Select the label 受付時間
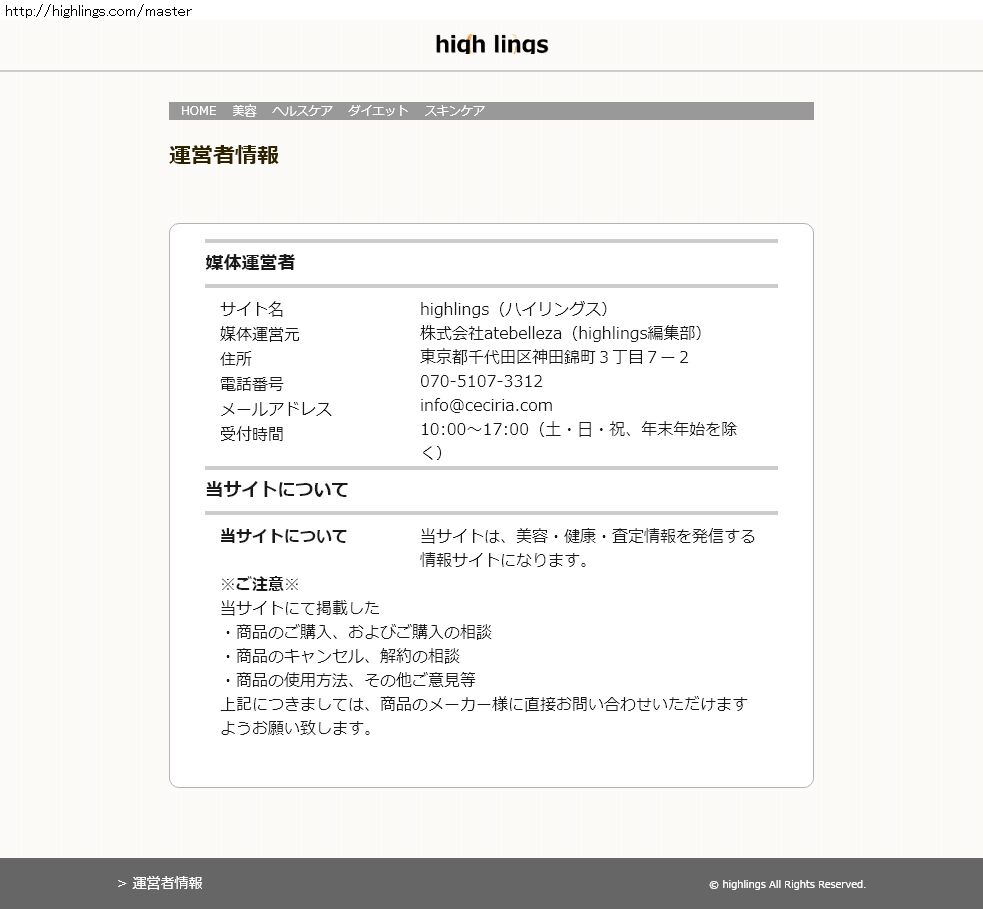 coord(251,434)
